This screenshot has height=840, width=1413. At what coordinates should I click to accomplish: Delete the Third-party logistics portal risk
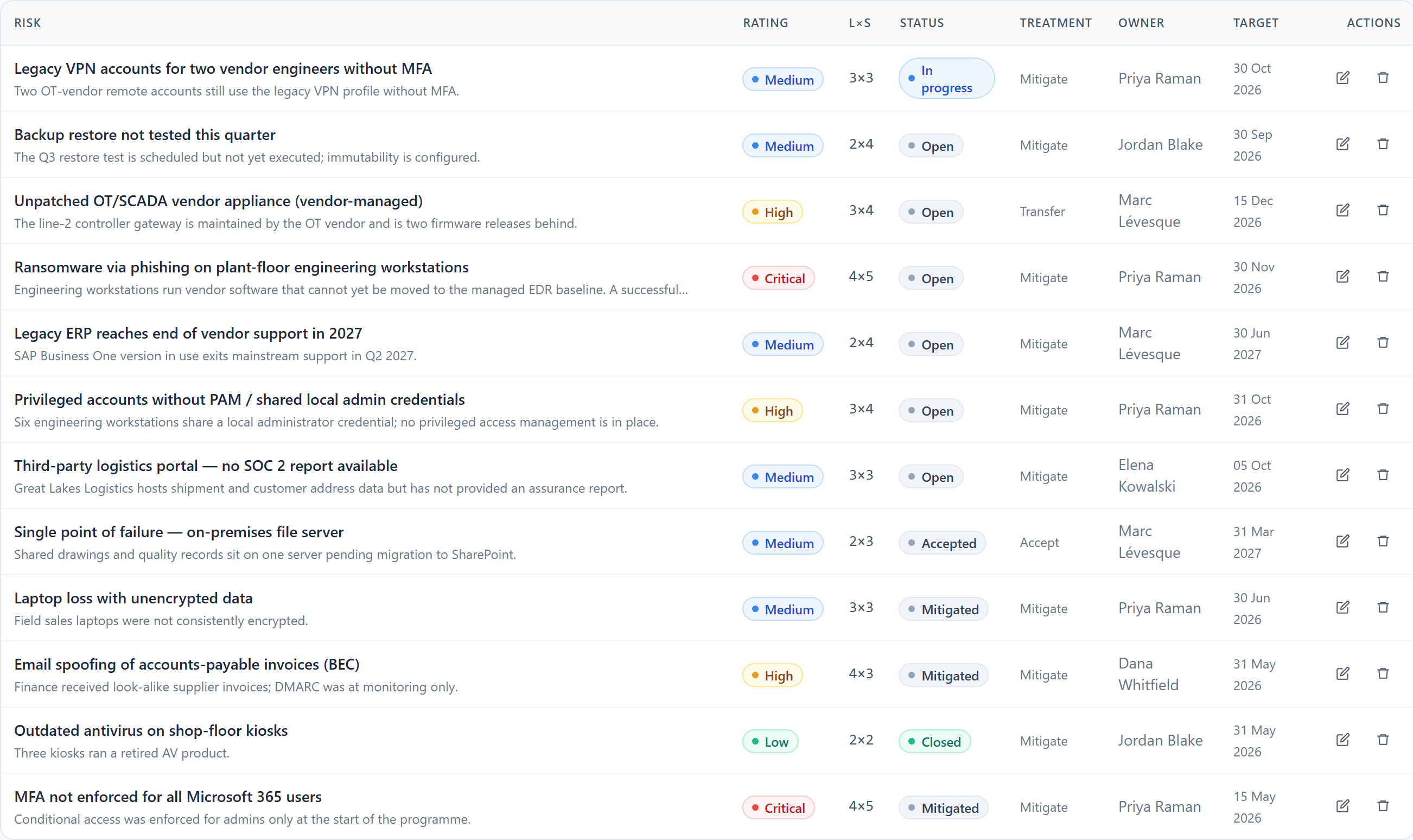point(1383,475)
